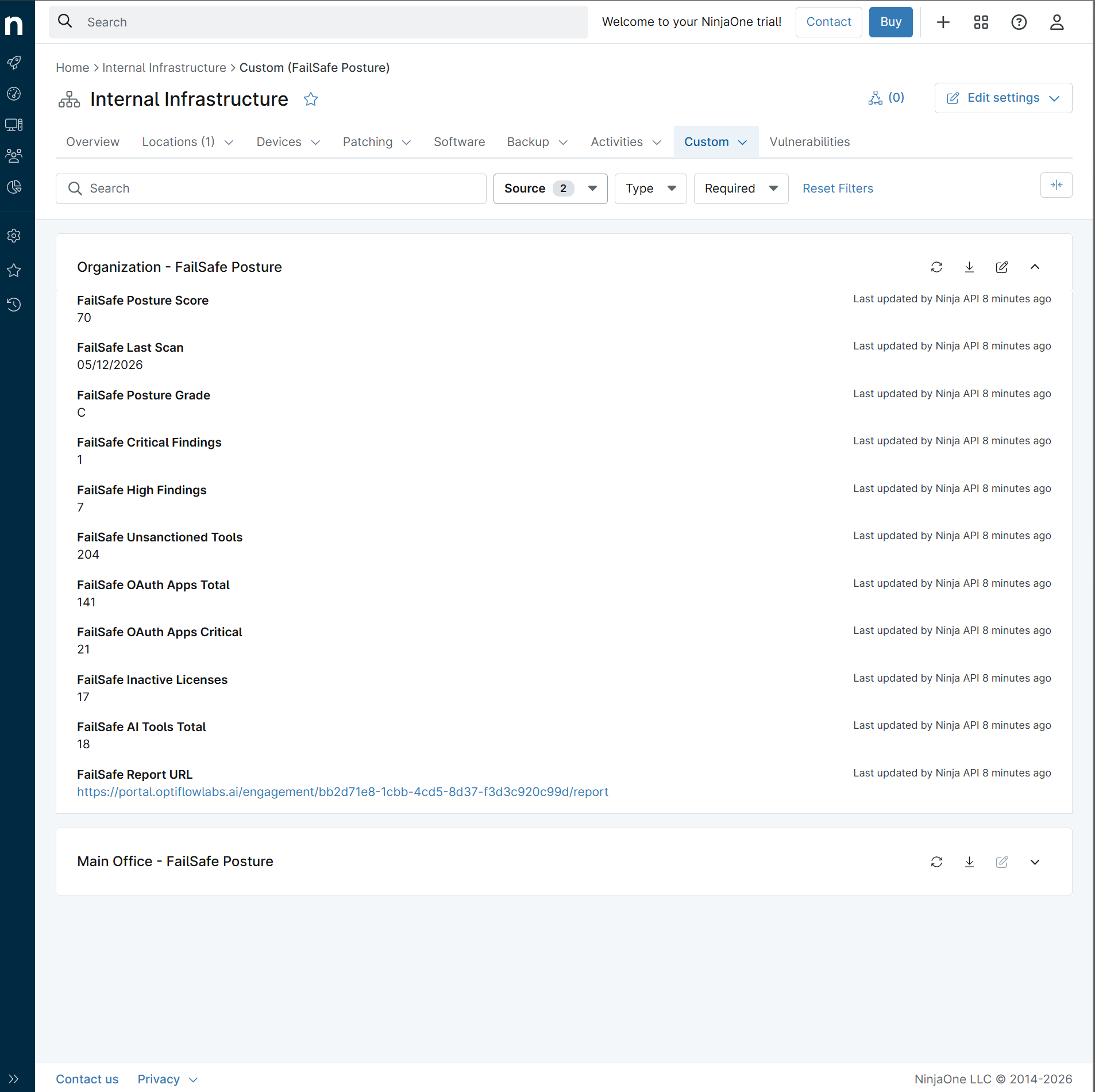Go to Home breadcrumb
Screen dimensions: 1095x1092
72,68
